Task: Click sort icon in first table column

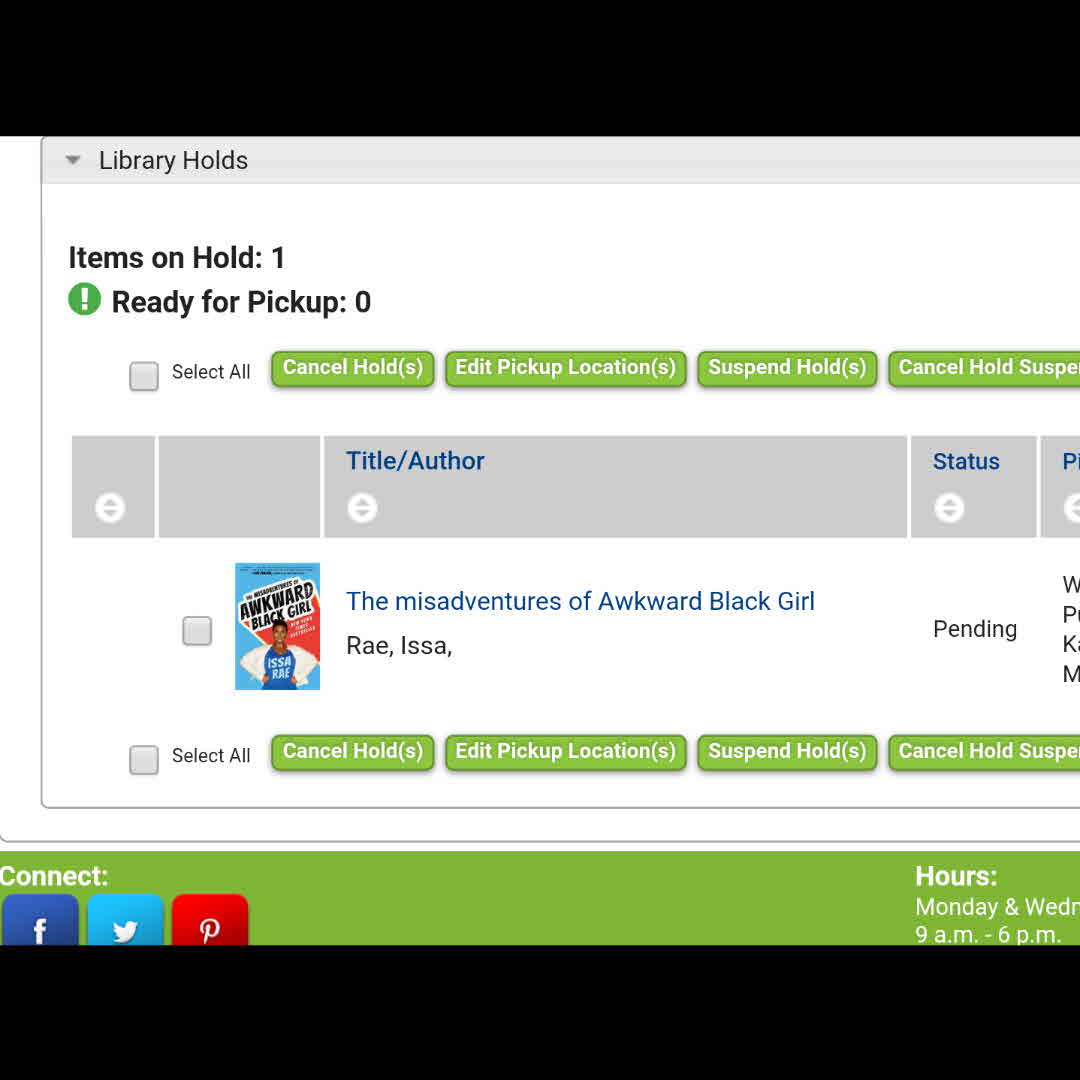Action: click(x=110, y=508)
